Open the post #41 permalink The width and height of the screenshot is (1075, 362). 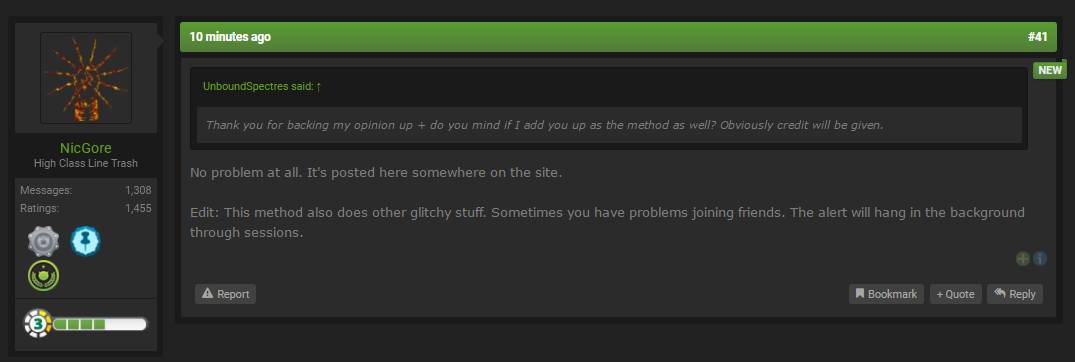click(x=1037, y=37)
